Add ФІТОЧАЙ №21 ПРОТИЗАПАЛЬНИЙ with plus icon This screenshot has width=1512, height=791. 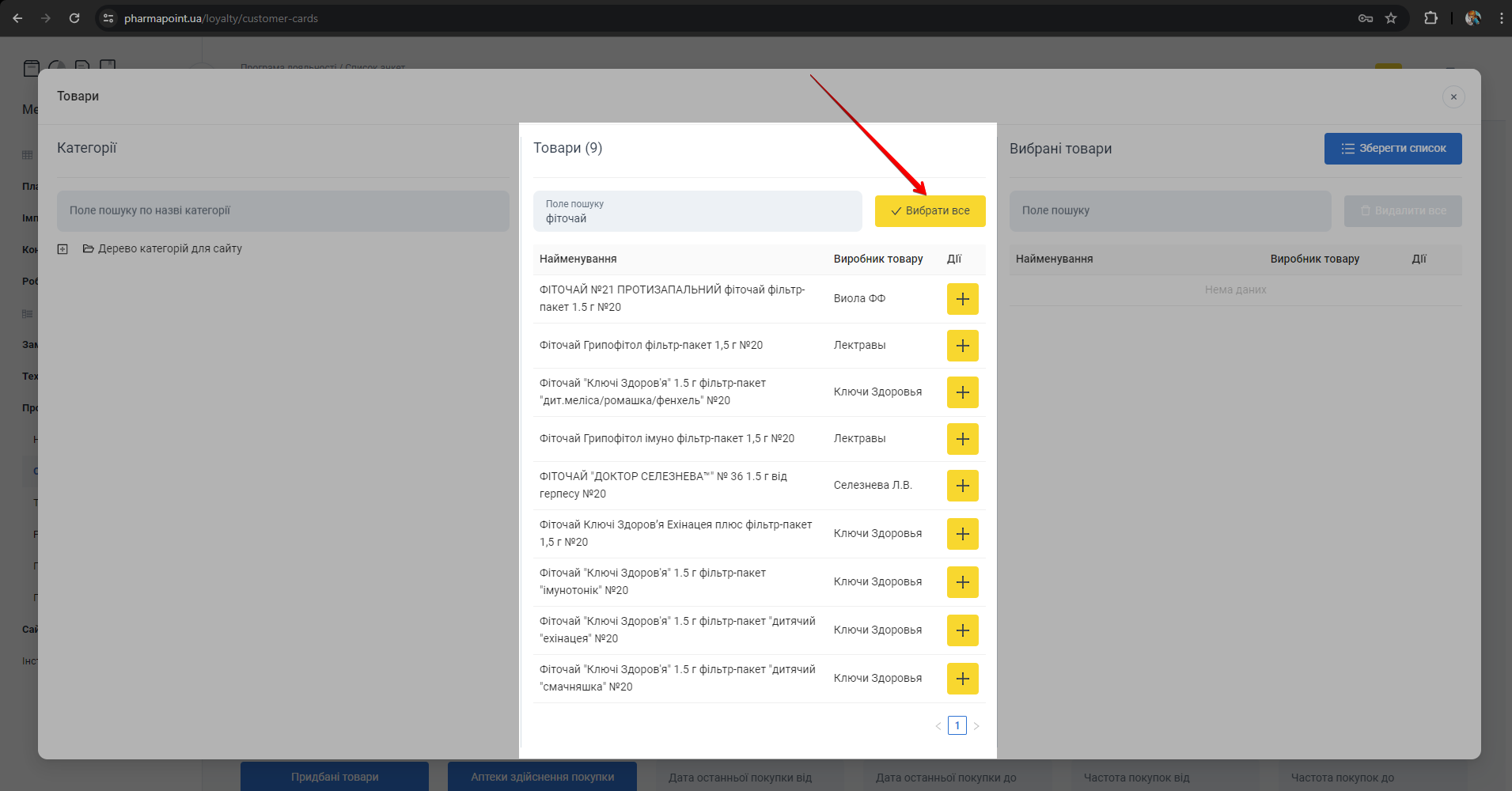click(x=962, y=299)
